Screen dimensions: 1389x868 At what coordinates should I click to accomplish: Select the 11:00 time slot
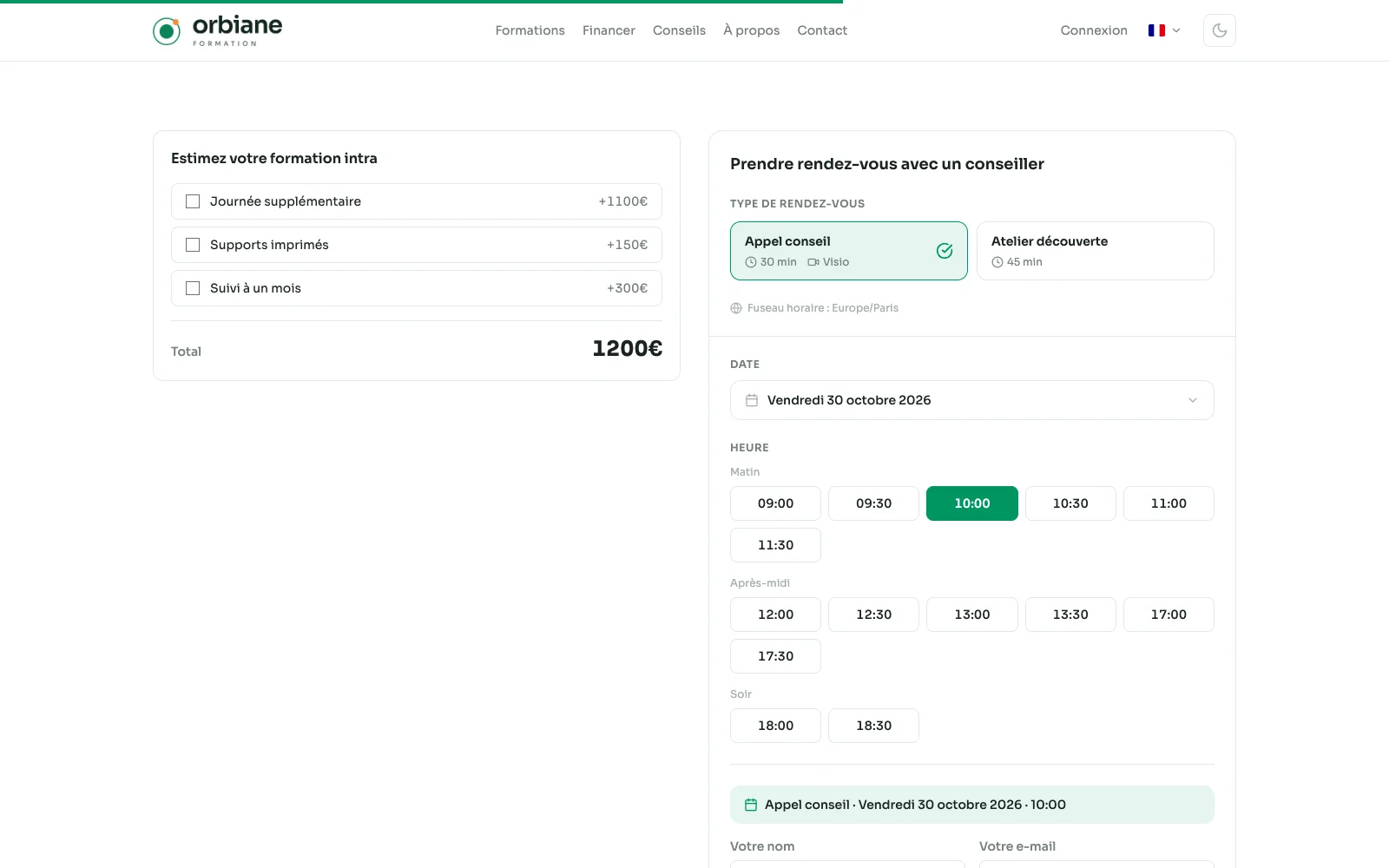(x=1168, y=503)
